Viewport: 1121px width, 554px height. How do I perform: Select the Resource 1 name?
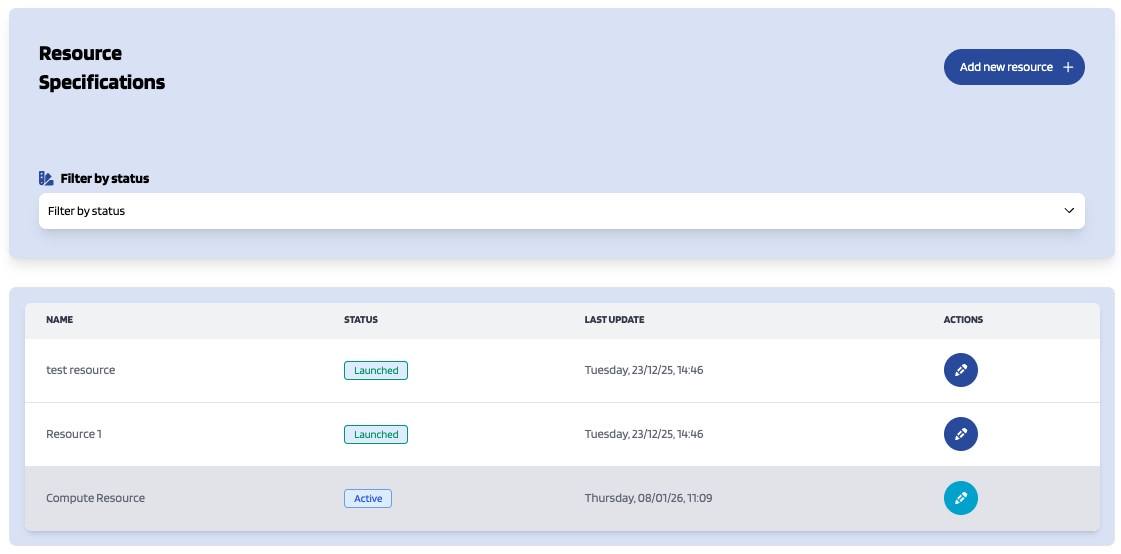click(74, 434)
